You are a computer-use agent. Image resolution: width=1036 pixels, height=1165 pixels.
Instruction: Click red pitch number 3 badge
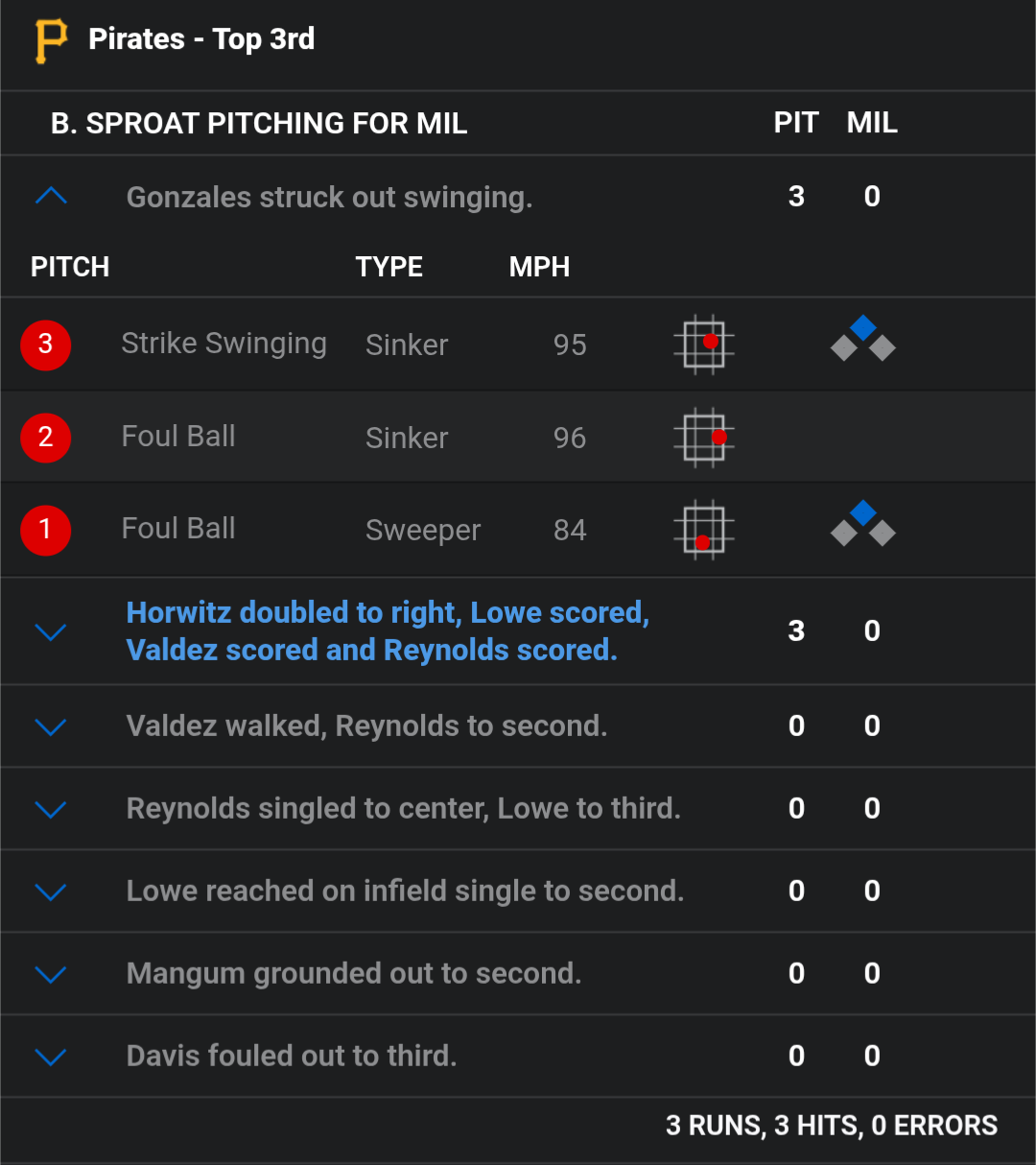coord(45,344)
